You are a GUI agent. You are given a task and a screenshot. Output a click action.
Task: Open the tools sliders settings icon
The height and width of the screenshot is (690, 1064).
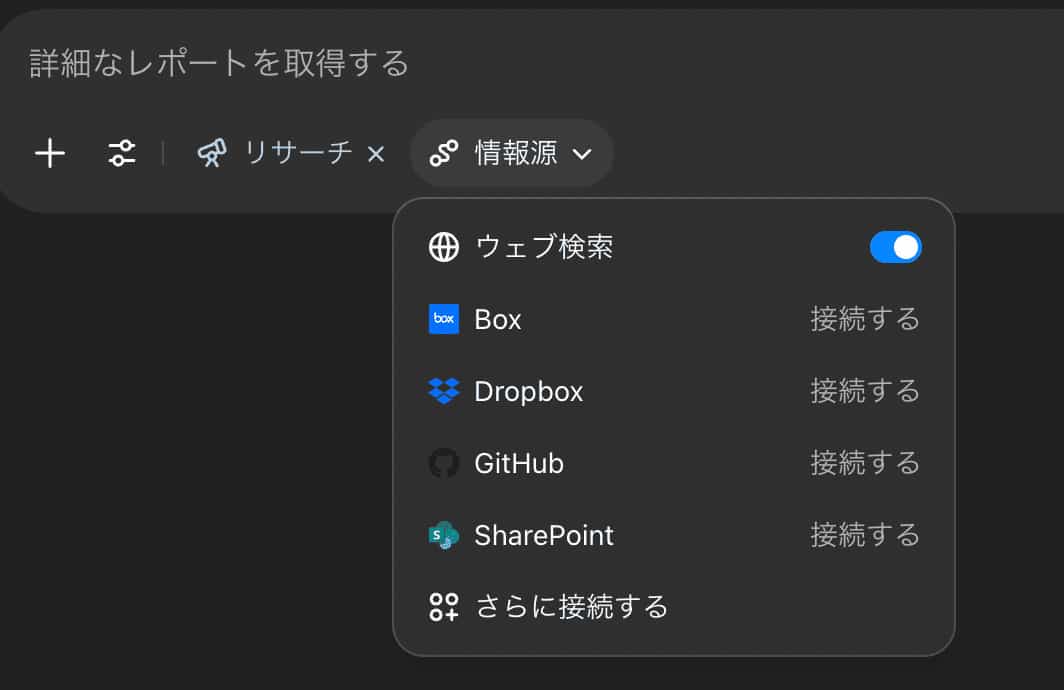(x=122, y=153)
